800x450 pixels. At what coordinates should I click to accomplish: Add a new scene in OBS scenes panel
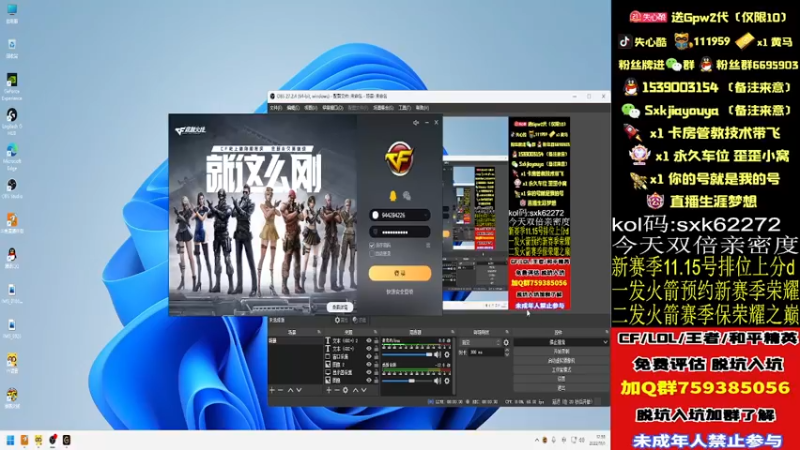272,390
